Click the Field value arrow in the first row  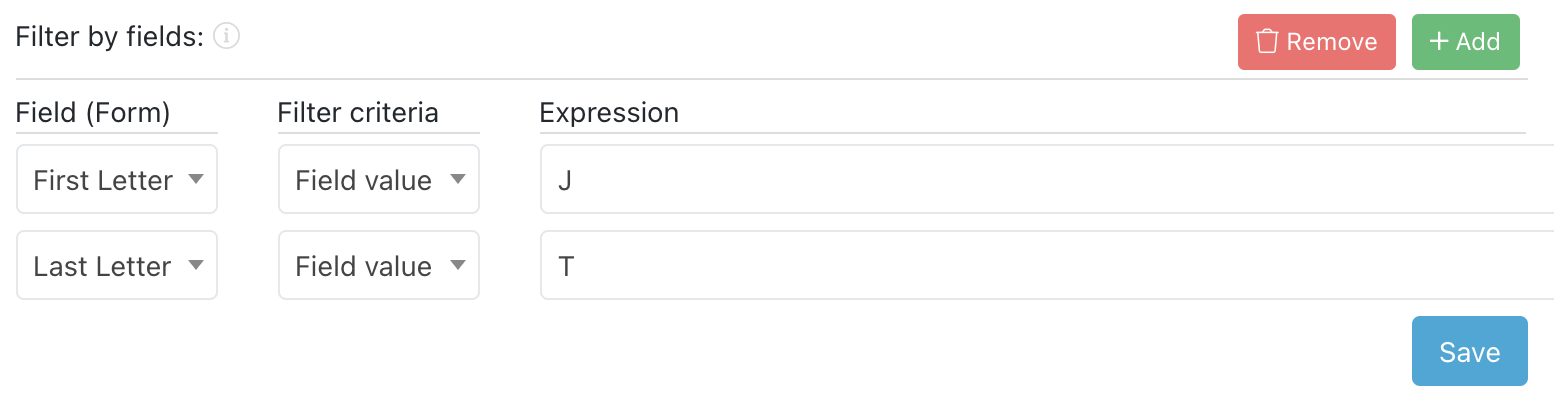pos(458,179)
